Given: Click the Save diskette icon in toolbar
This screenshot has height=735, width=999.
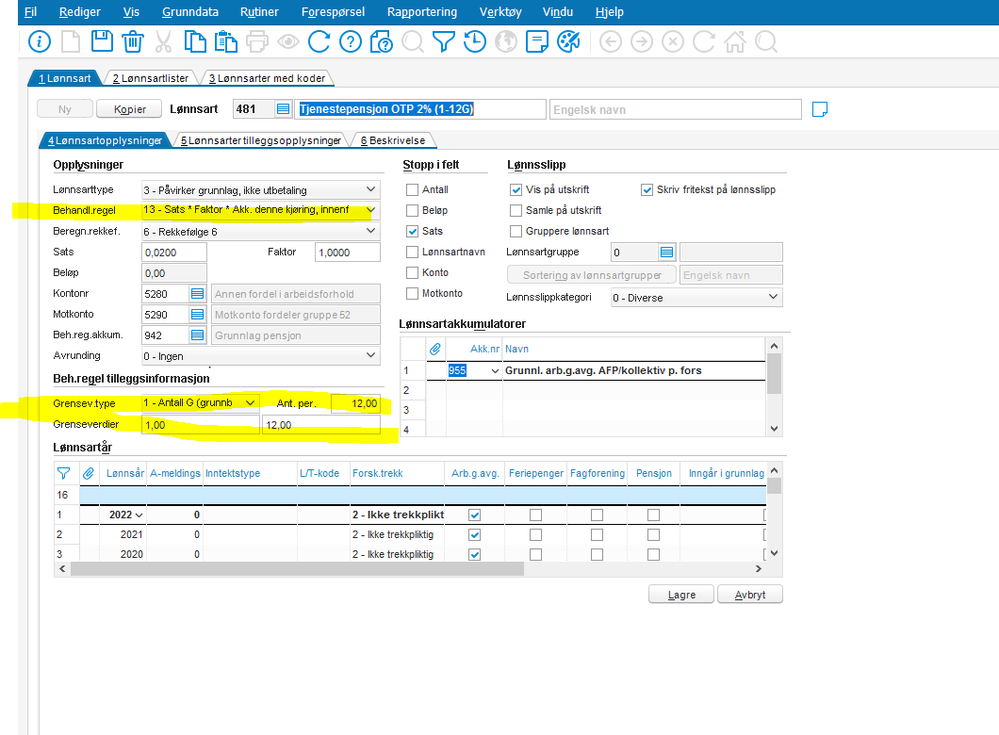Looking at the screenshot, I should coord(101,41).
